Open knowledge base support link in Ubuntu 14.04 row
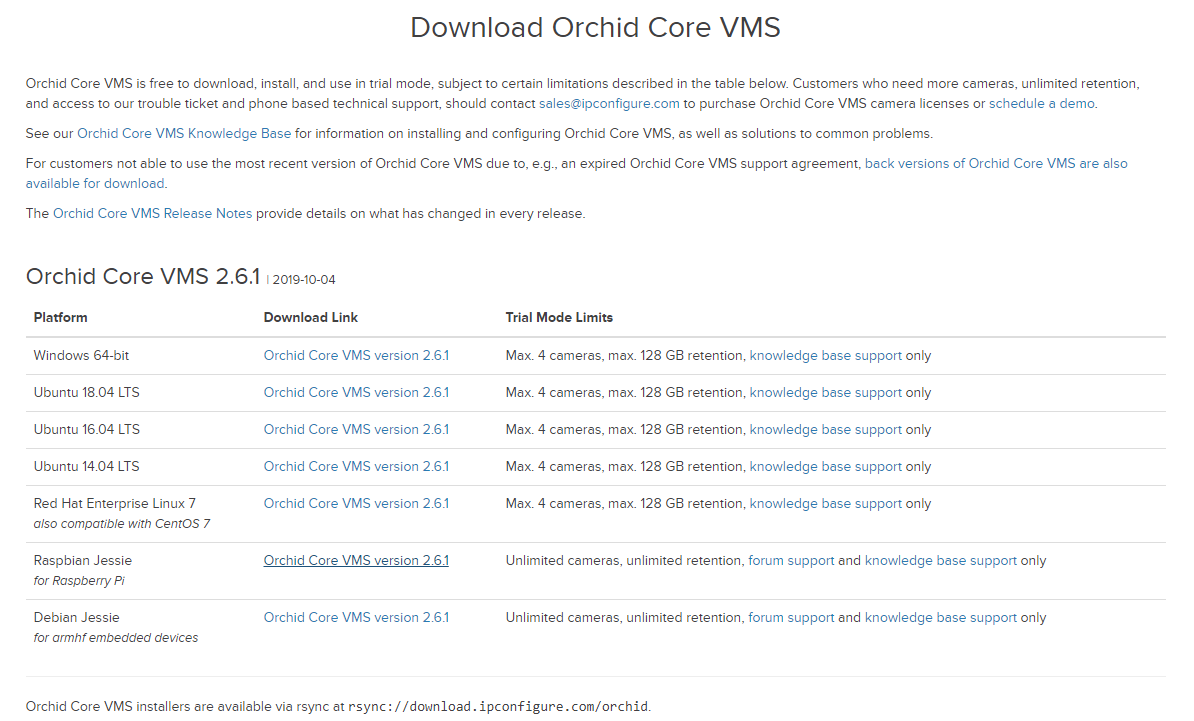This screenshot has width=1194, height=721. [825, 466]
